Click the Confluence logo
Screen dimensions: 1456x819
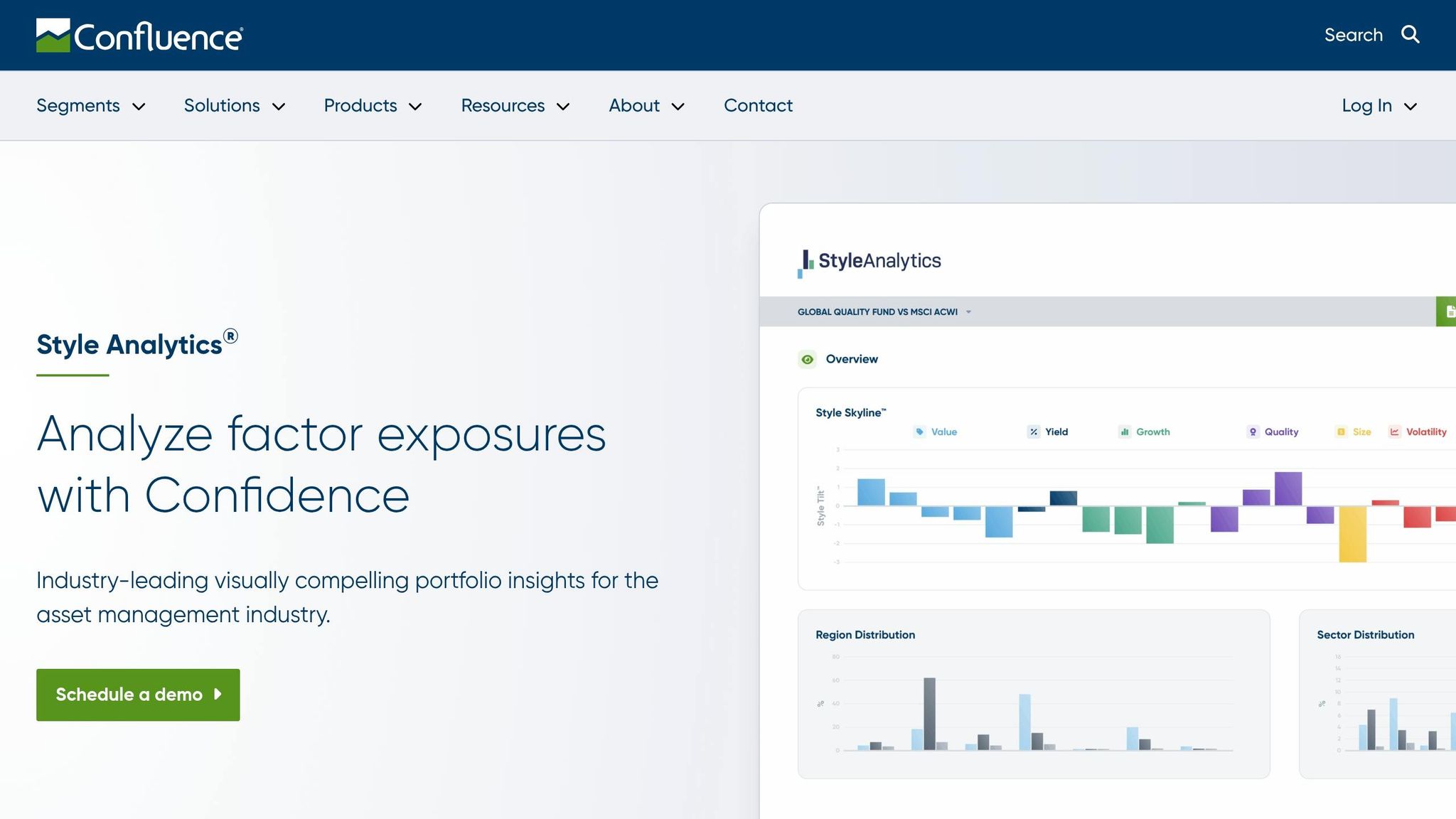pos(139,36)
